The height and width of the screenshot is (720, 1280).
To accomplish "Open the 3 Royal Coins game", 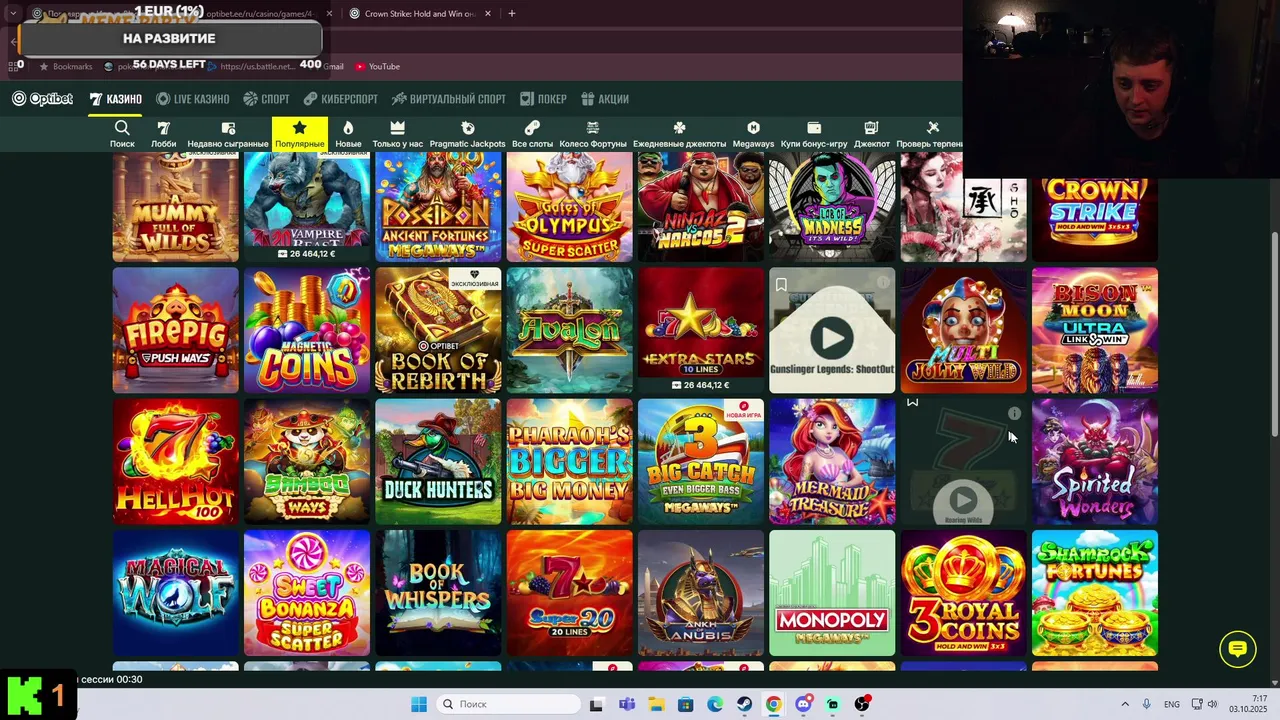I will [x=964, y=593].
